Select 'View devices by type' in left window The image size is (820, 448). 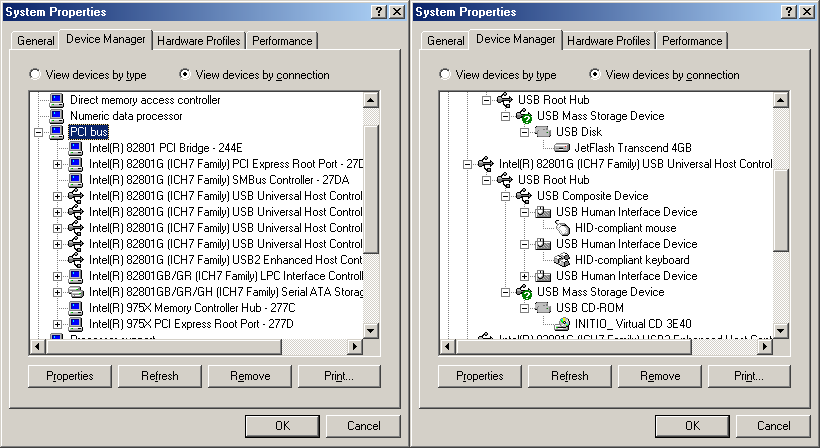click(36, 75)
